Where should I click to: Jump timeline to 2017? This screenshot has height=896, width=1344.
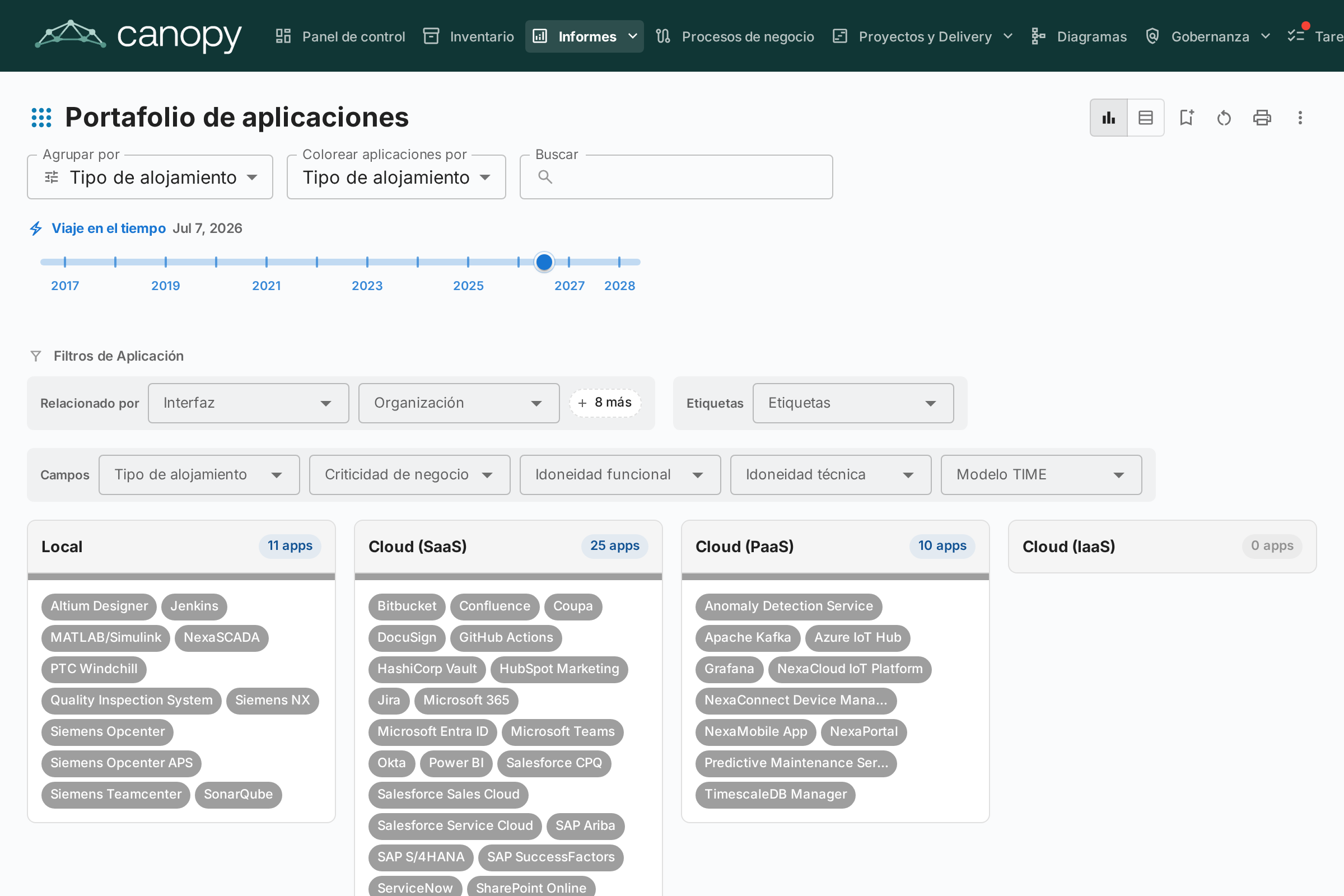tap(65, 286)
